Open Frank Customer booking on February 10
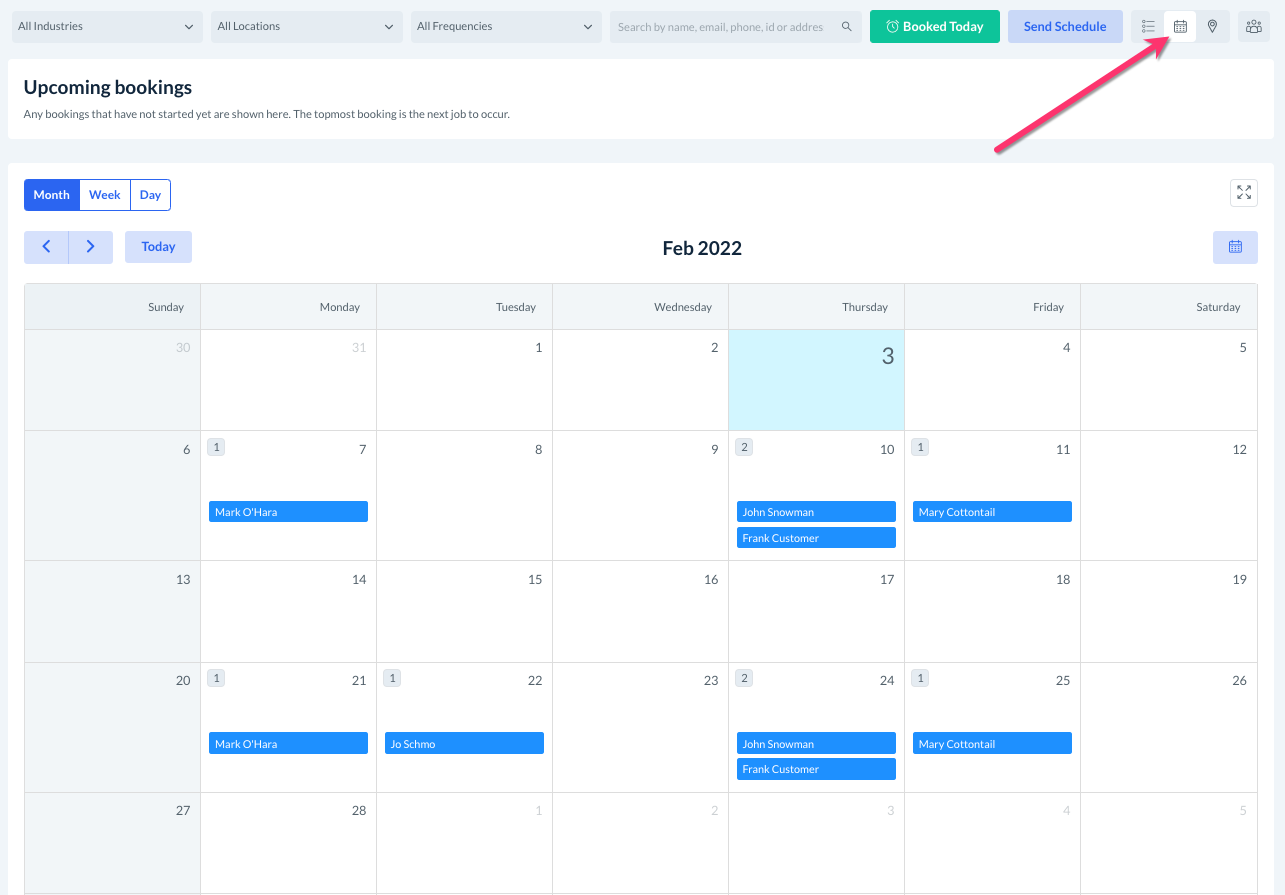Viewport: 1285px width, 895px height. click(817, 538)
